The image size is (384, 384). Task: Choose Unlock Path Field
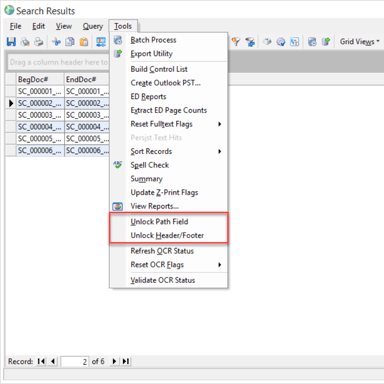pos(169,222)
